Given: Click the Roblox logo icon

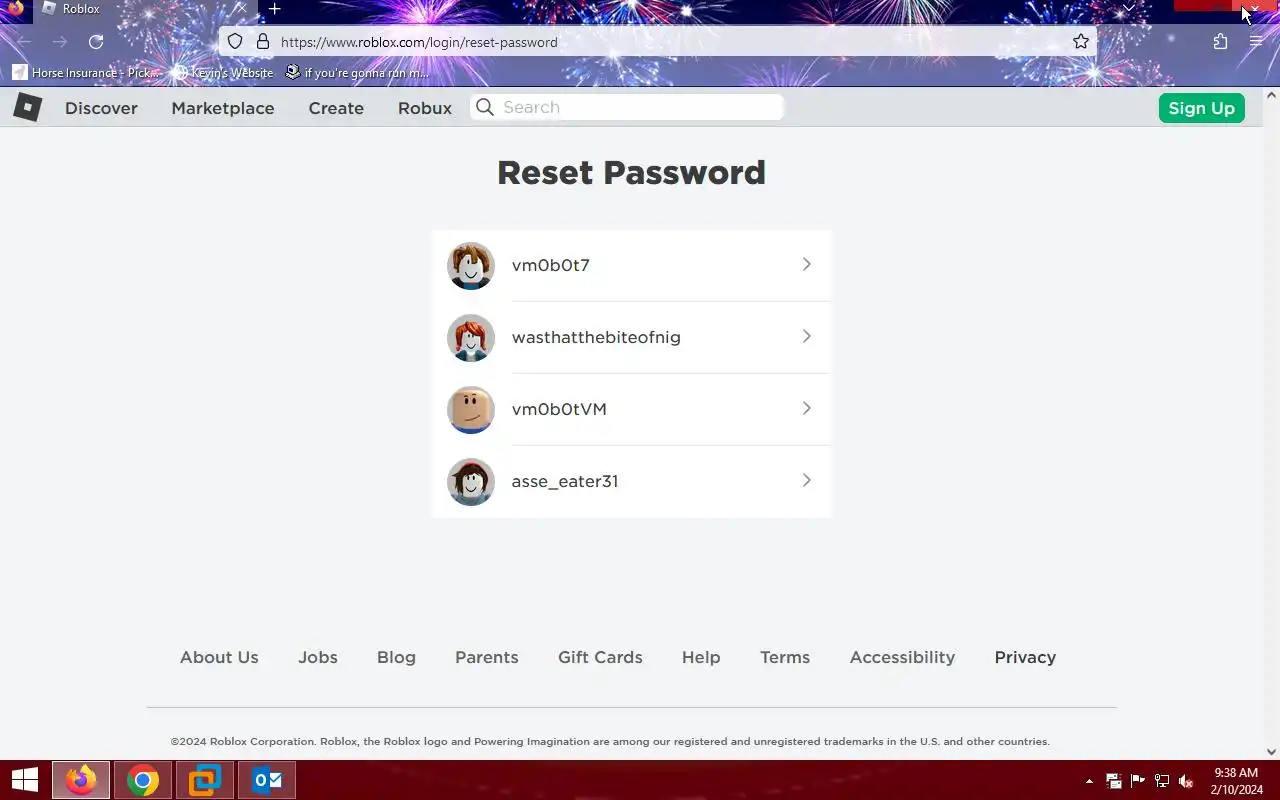Looking at the screenshot, I should [27, 107].
